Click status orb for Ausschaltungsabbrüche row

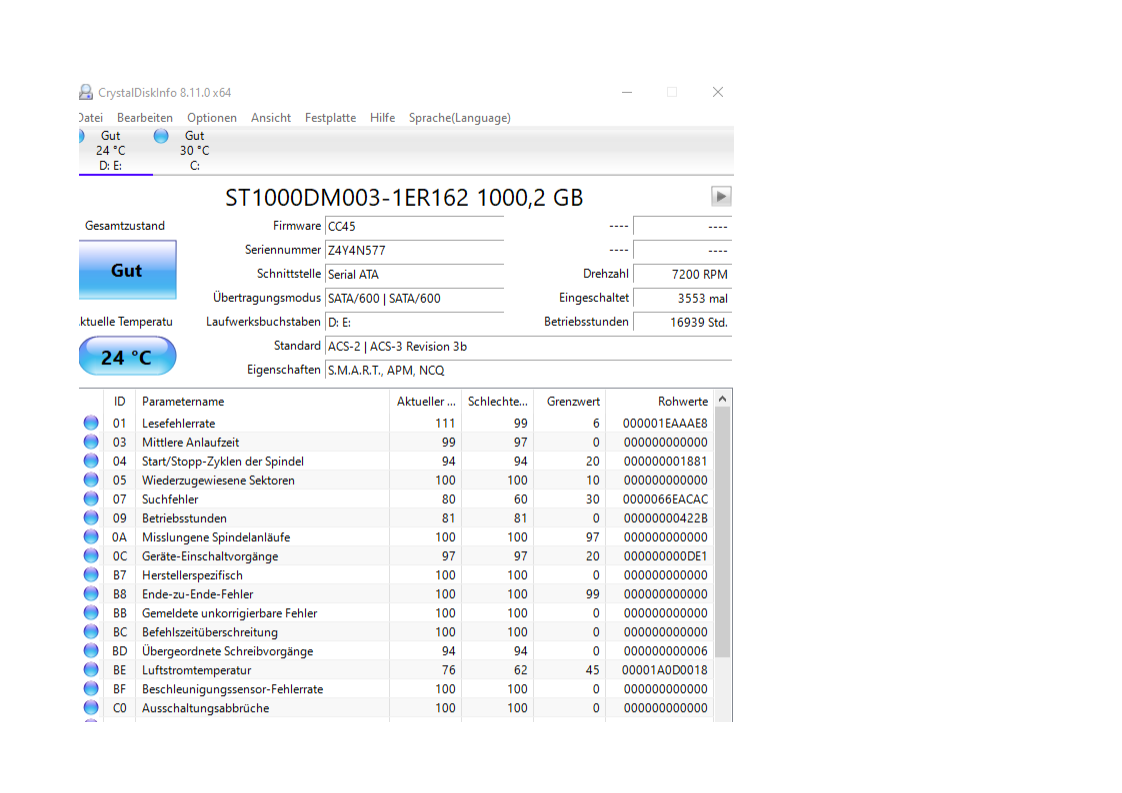coord(91,708)
